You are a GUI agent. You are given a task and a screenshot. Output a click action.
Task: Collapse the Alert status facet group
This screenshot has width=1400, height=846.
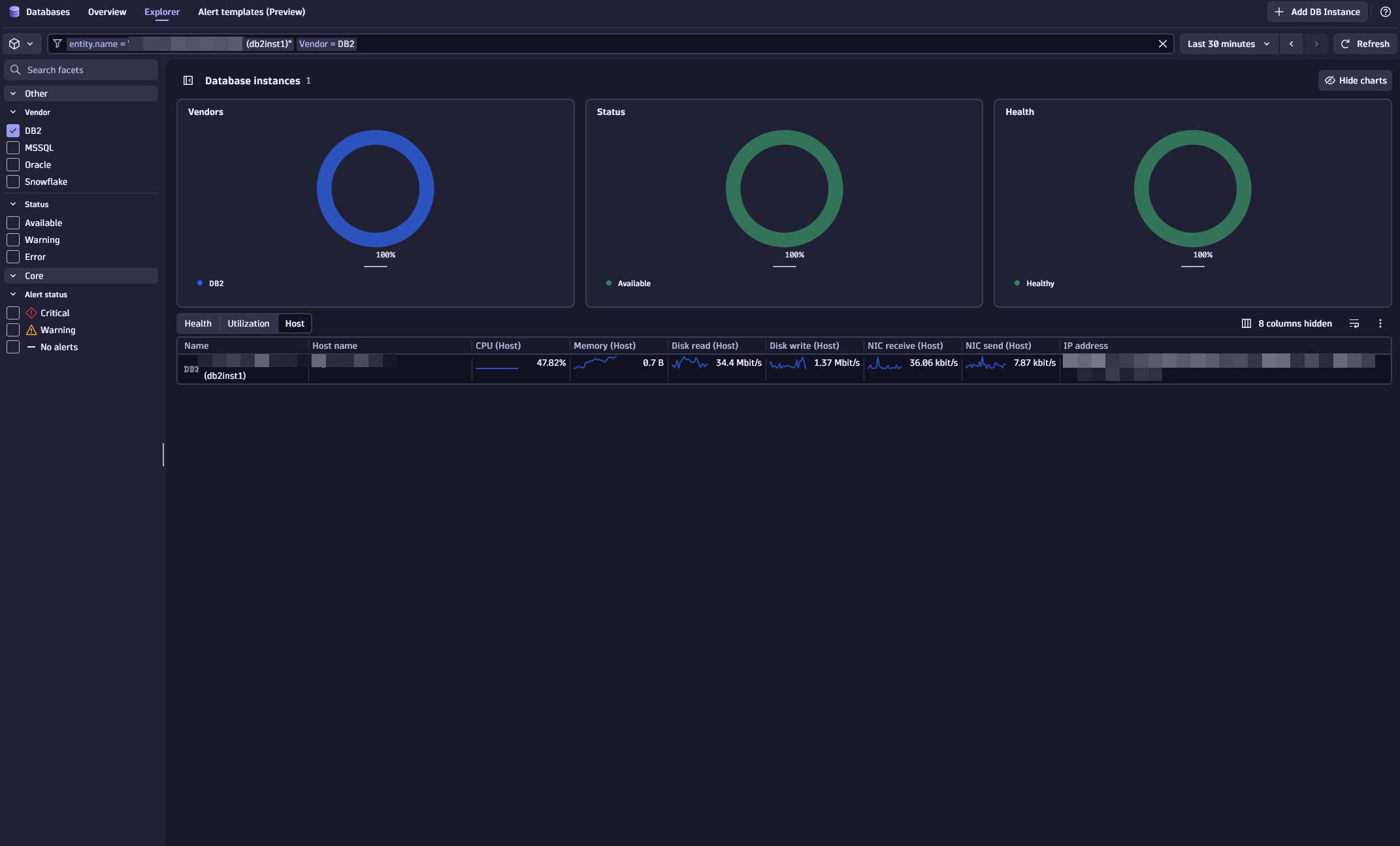coord(13,295)
